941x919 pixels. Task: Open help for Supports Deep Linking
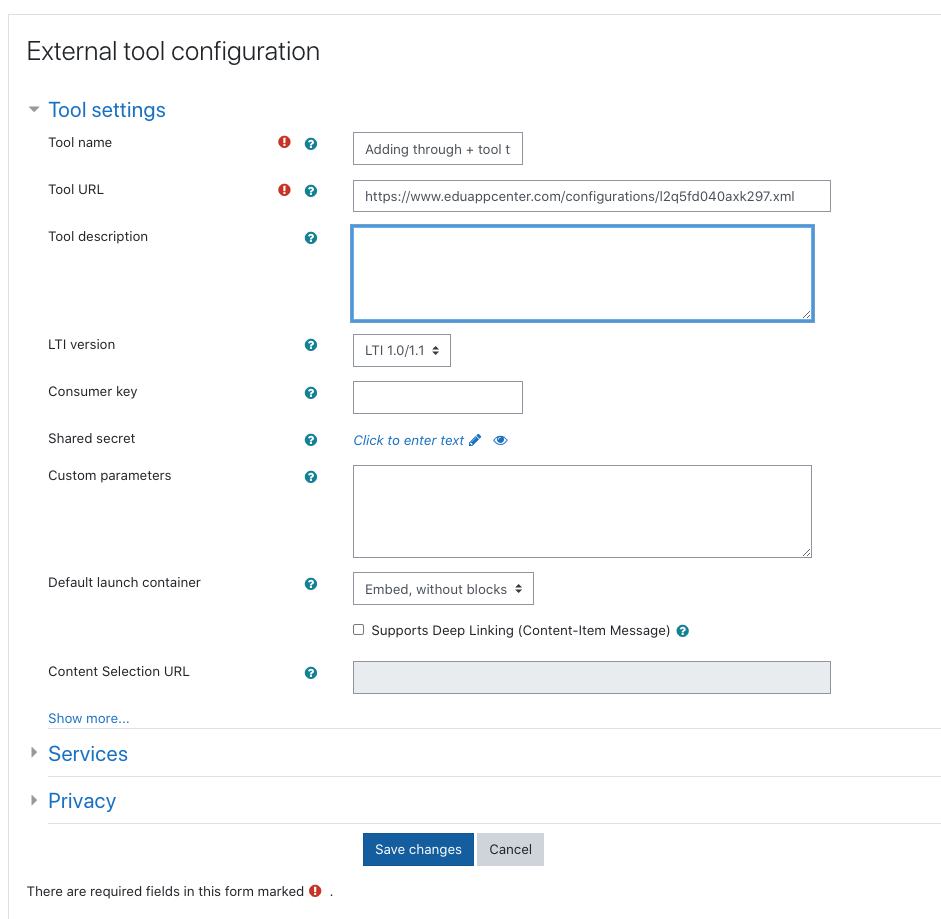[682, 630]
